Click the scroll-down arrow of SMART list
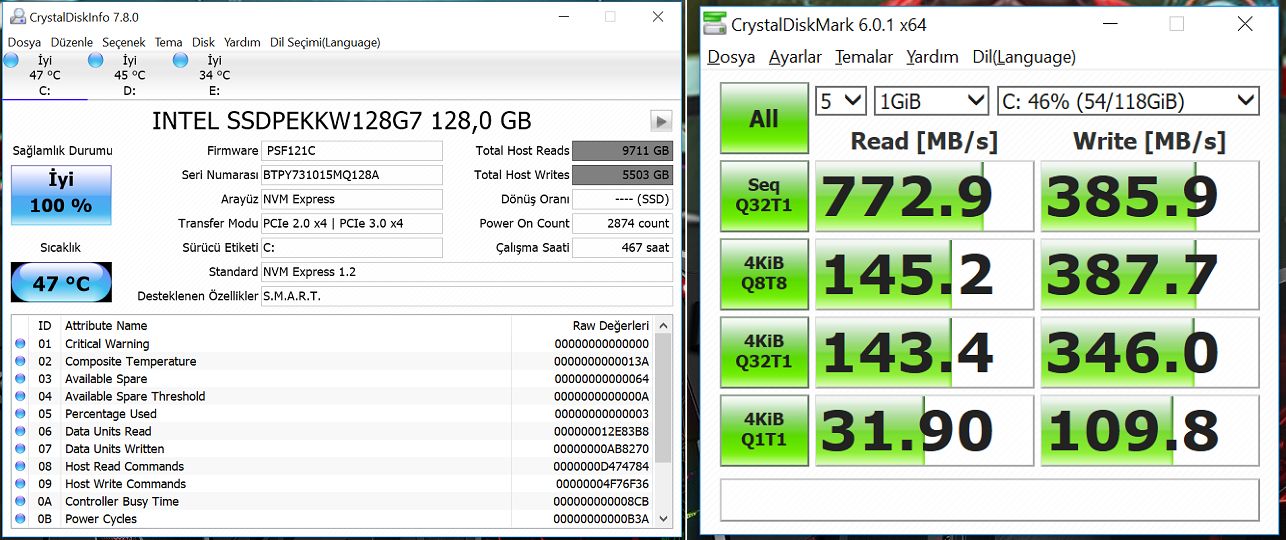Screen dimensions: 1286x540 tap(664, 520)
